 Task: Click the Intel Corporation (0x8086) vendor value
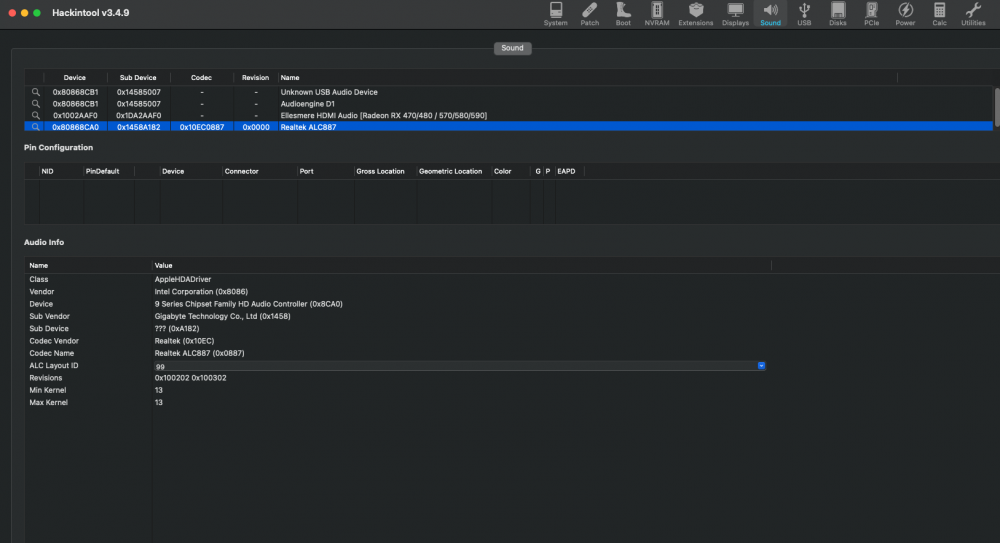tap(201, 292)
